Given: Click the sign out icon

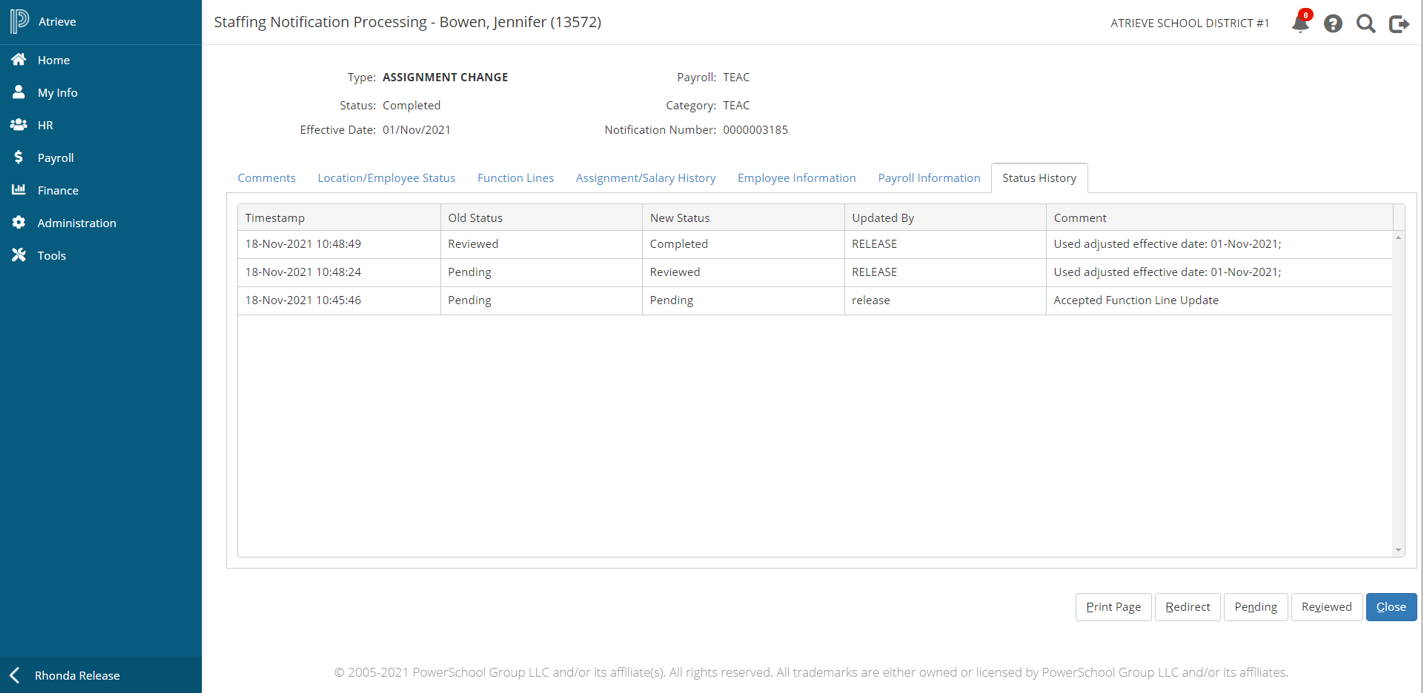Looking at the screenshot, I should 1399,23.
